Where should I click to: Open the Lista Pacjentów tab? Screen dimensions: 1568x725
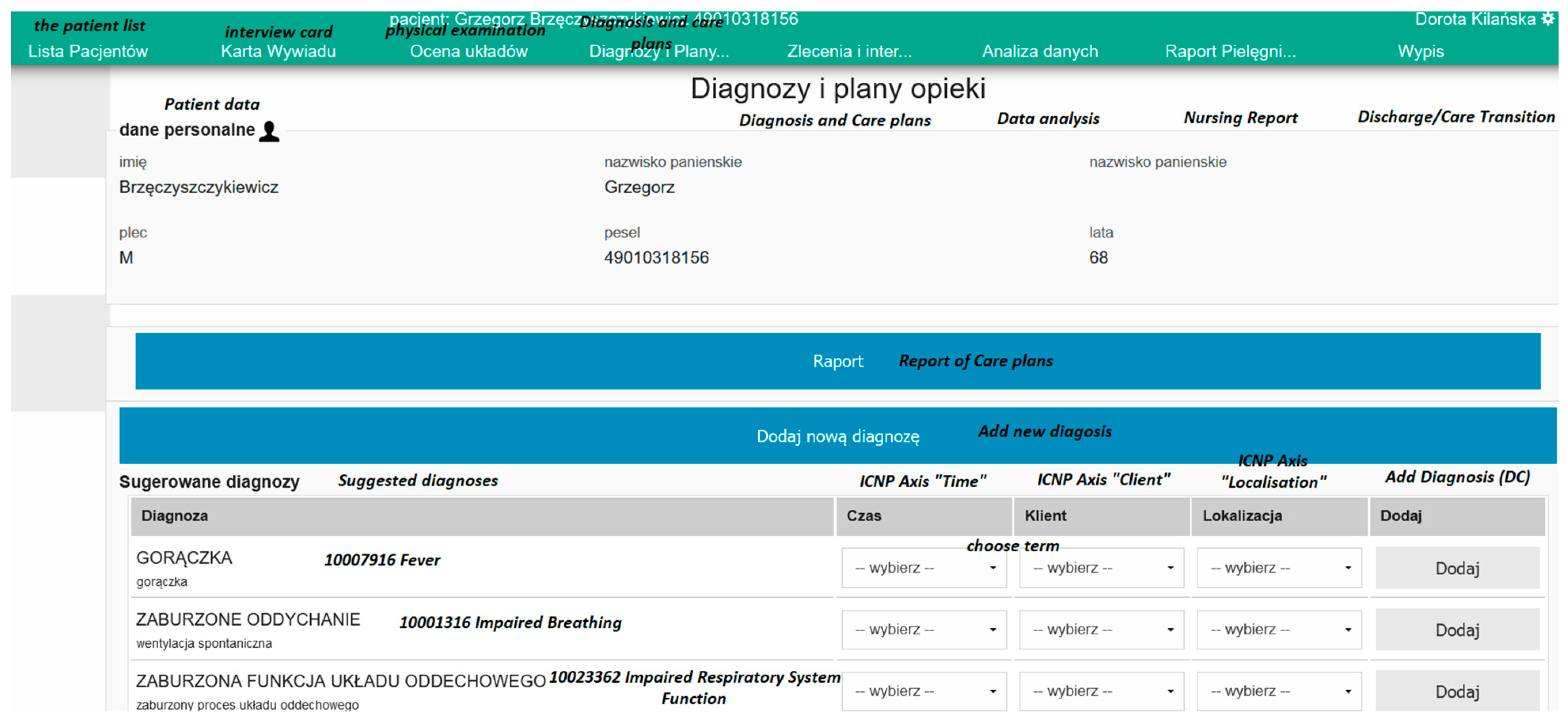click(x=88, y=51)
